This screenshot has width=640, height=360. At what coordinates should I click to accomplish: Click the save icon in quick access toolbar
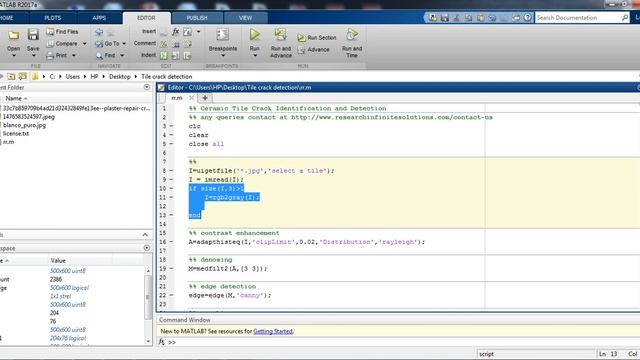[444, 18]
